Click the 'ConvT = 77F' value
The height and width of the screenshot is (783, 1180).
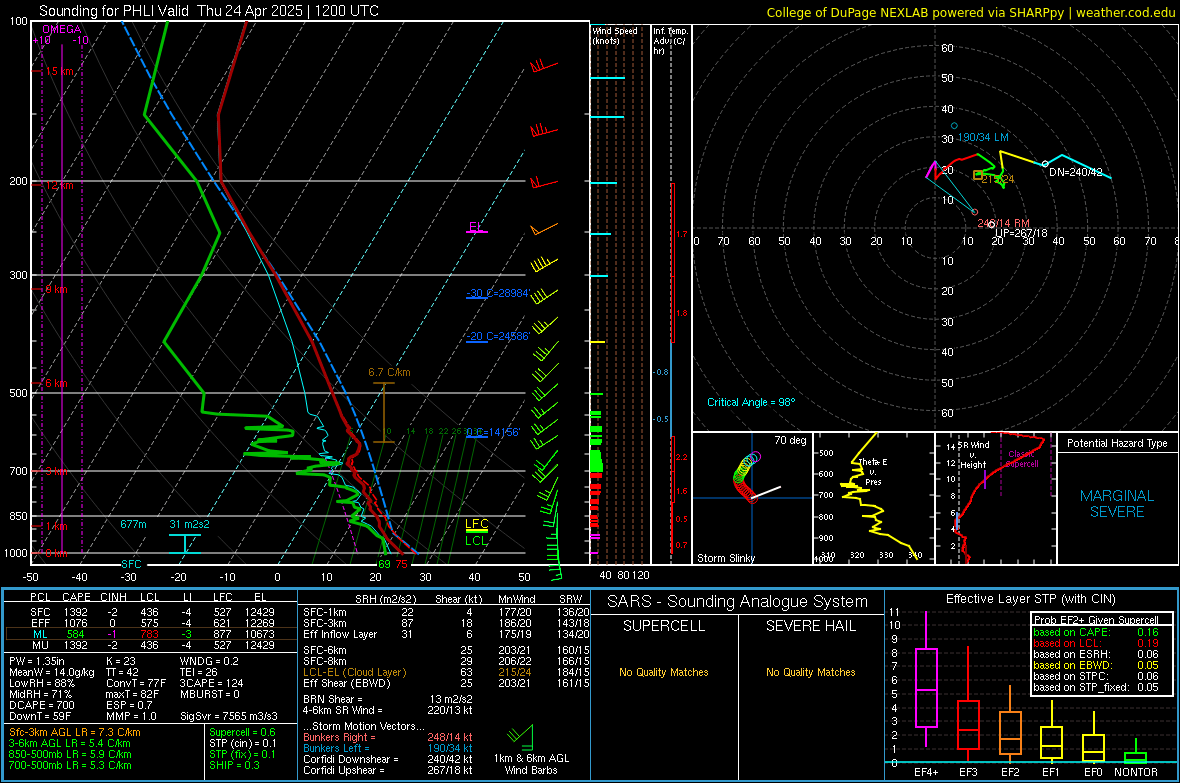(x=136, y=683)
